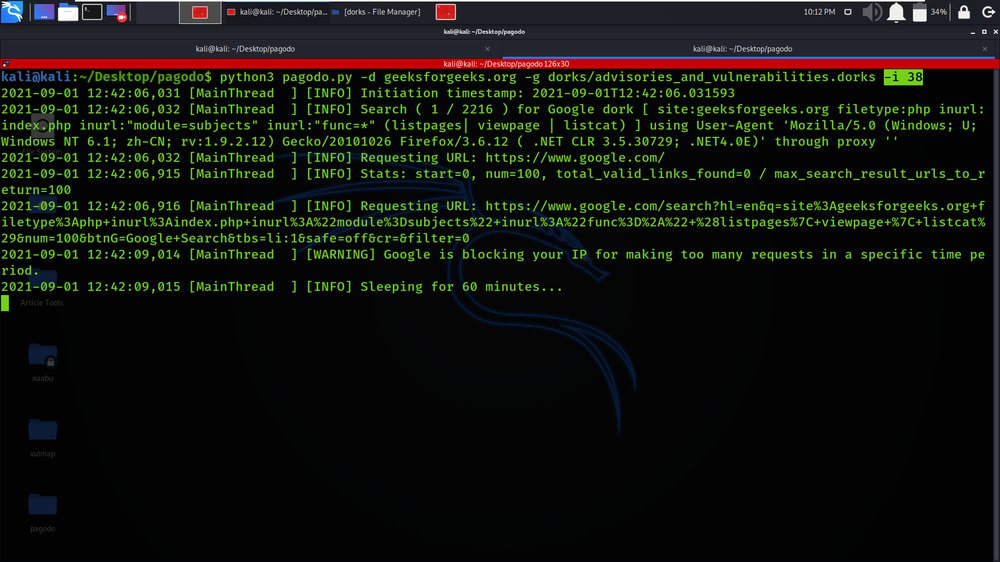Click the 'https://www.google.com/' requesting URL text

[x=575, y=158]
